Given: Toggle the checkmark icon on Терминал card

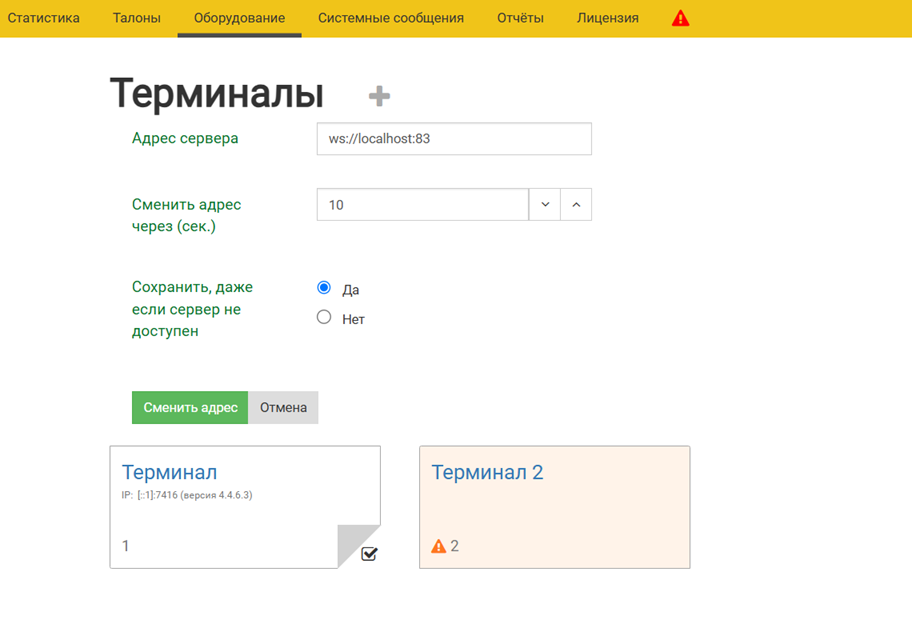Looking at the screenshot, I should coord(369,553).
